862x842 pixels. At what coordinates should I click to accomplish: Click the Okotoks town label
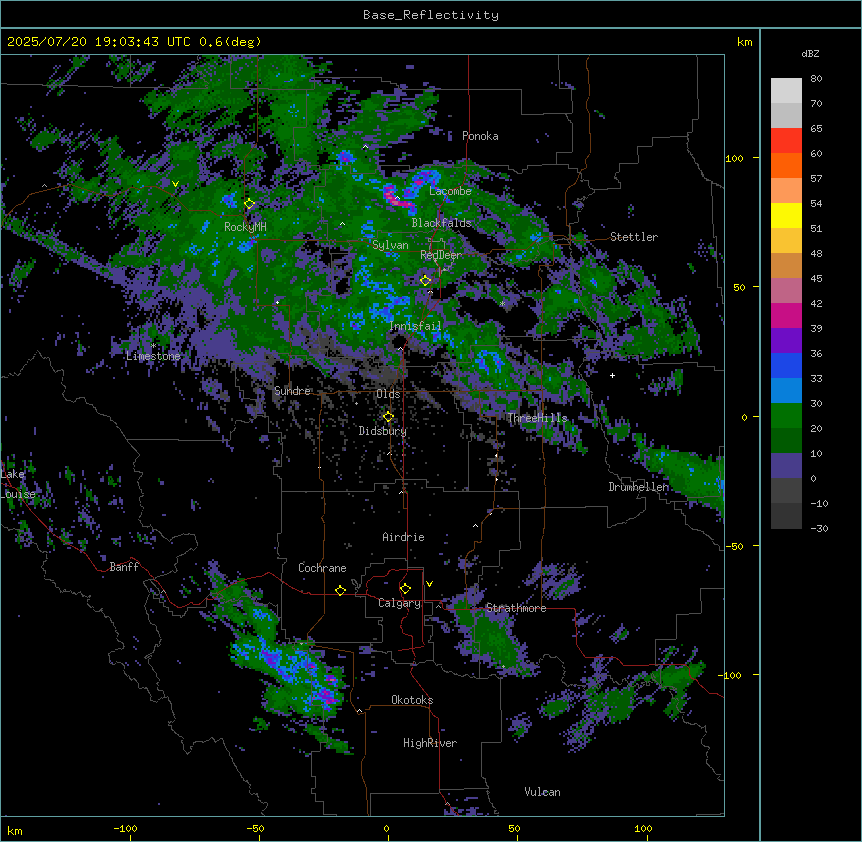point(412,700)
